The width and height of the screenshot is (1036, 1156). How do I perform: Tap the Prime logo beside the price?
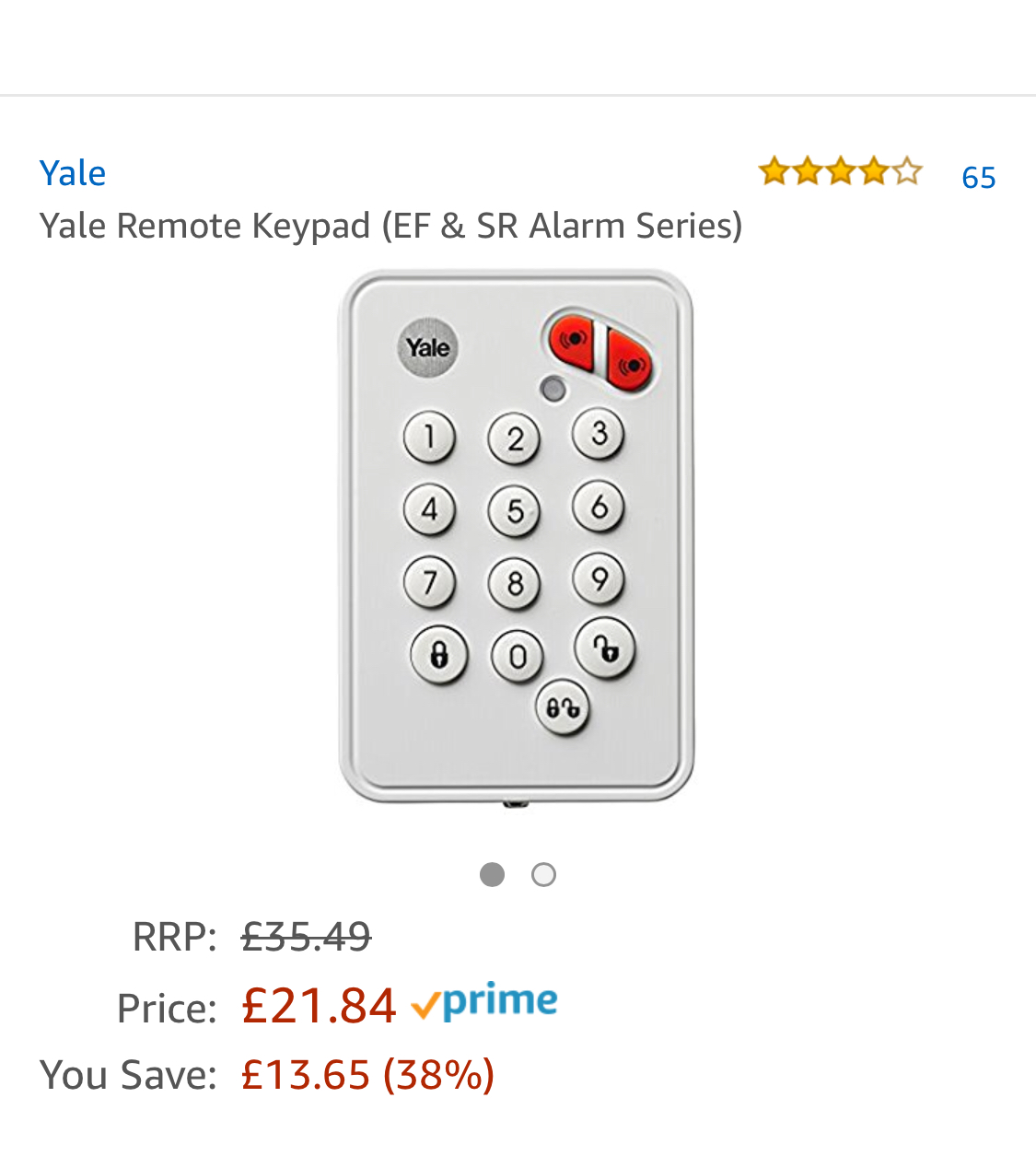(x=485, y=1002)
